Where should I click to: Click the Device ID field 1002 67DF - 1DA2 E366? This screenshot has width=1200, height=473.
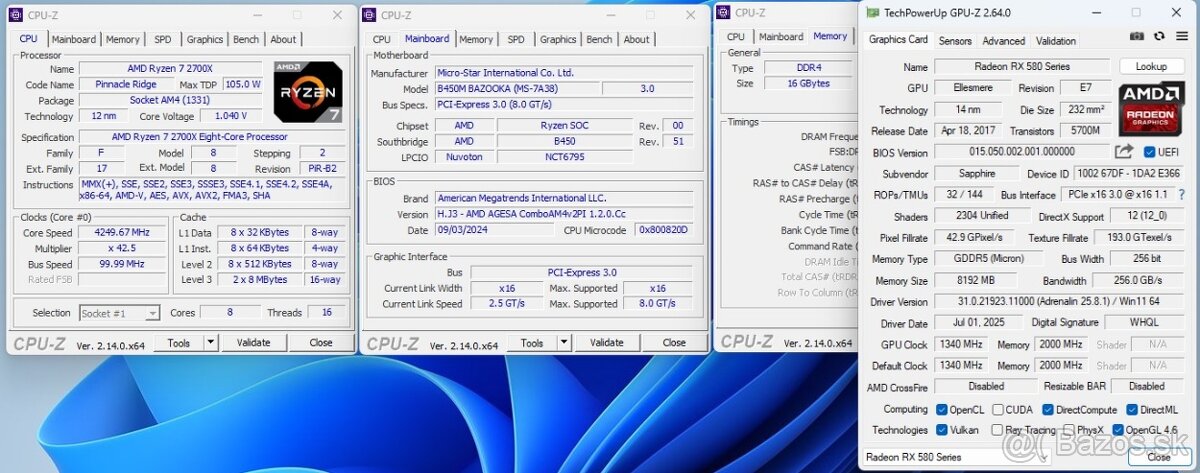pyautogui.click(x=1128, y=174)
